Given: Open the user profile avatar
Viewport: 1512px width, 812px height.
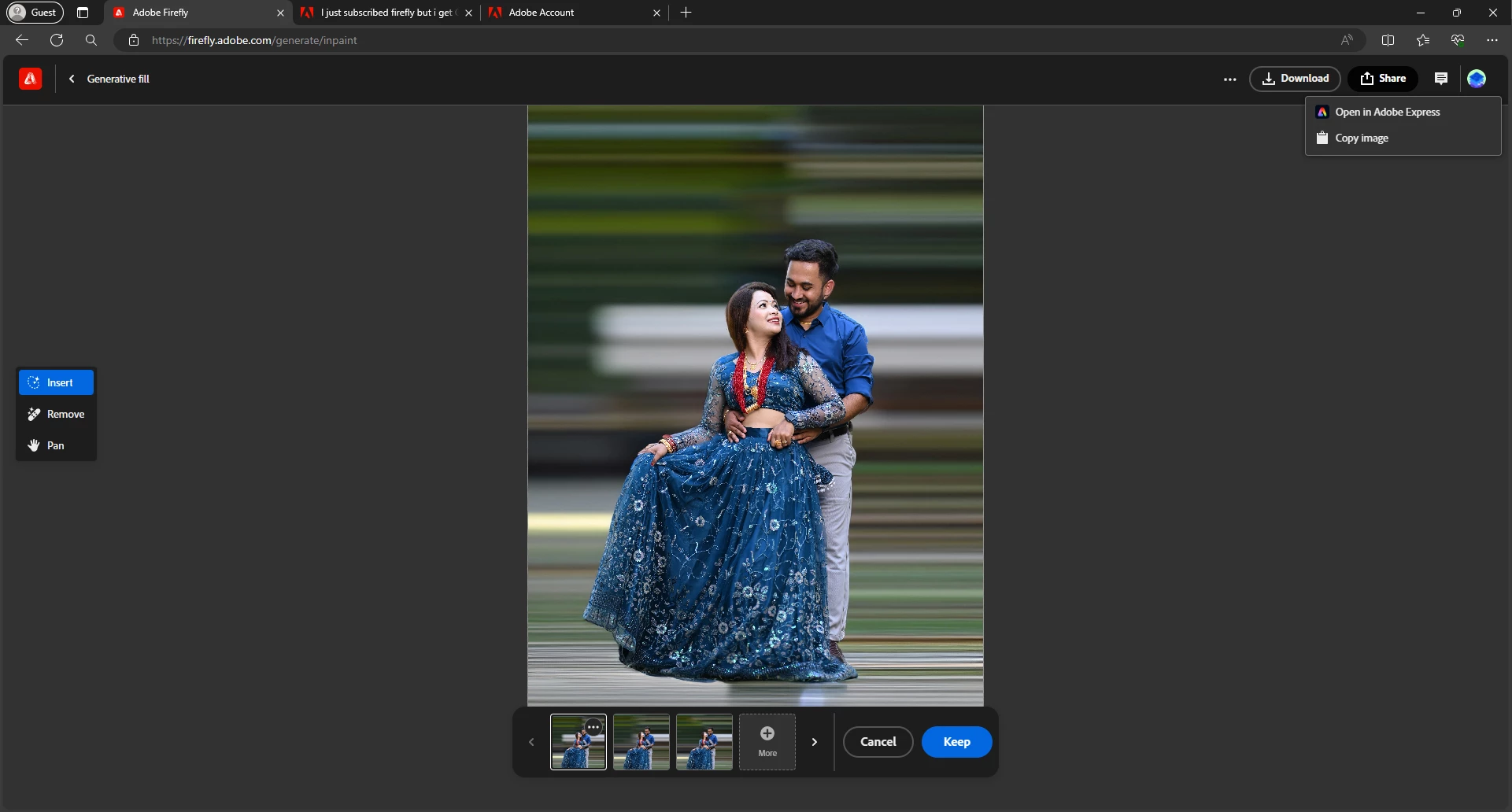Looking at the screenshot, I should (1477, 79).
